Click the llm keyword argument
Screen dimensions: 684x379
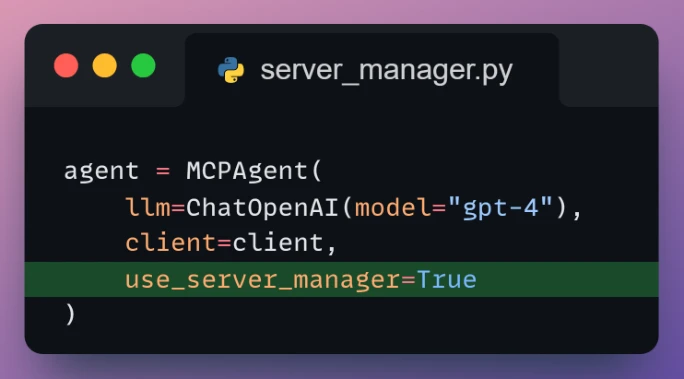point(148,207)
